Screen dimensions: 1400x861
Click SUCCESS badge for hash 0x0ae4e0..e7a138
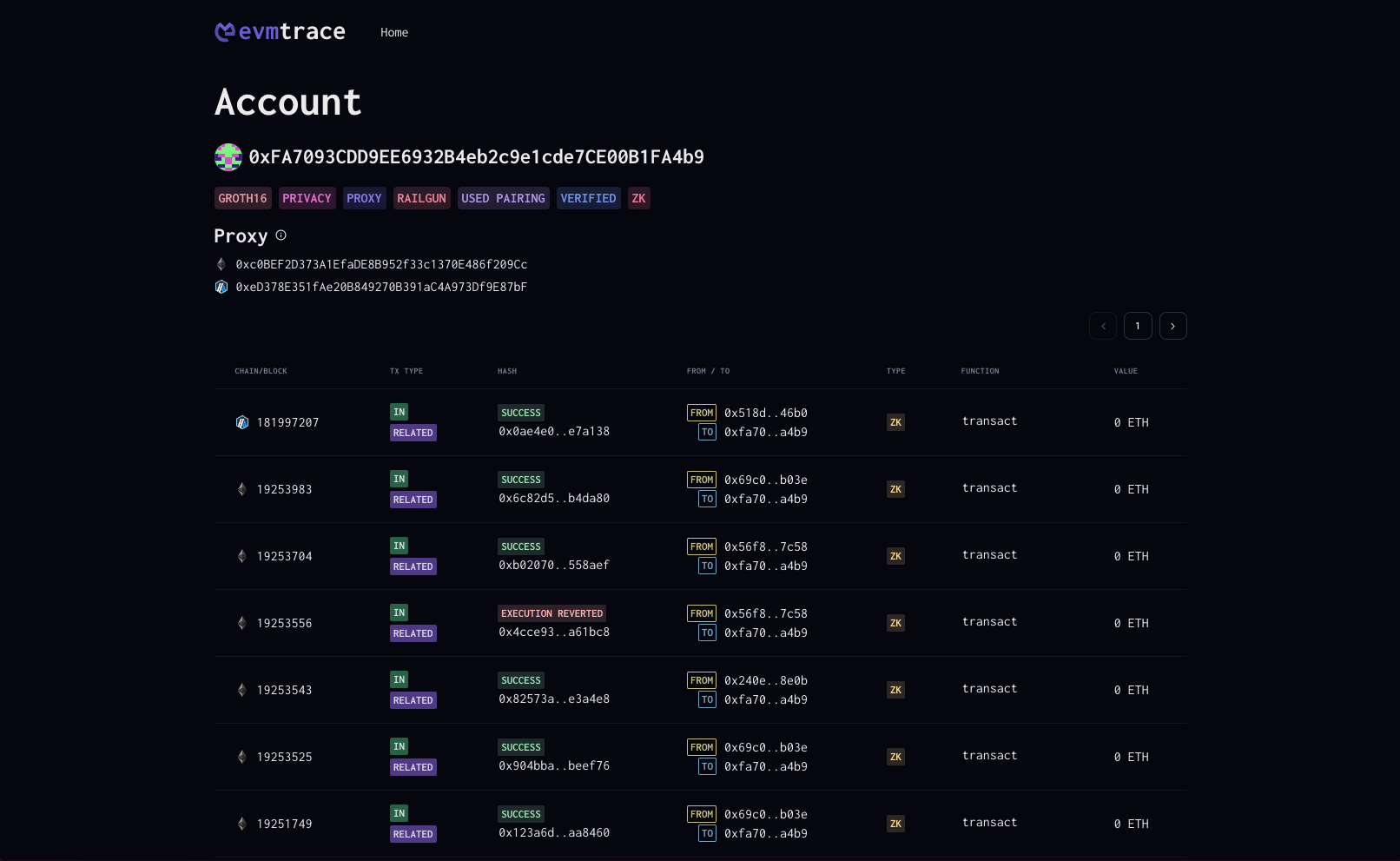521,413
